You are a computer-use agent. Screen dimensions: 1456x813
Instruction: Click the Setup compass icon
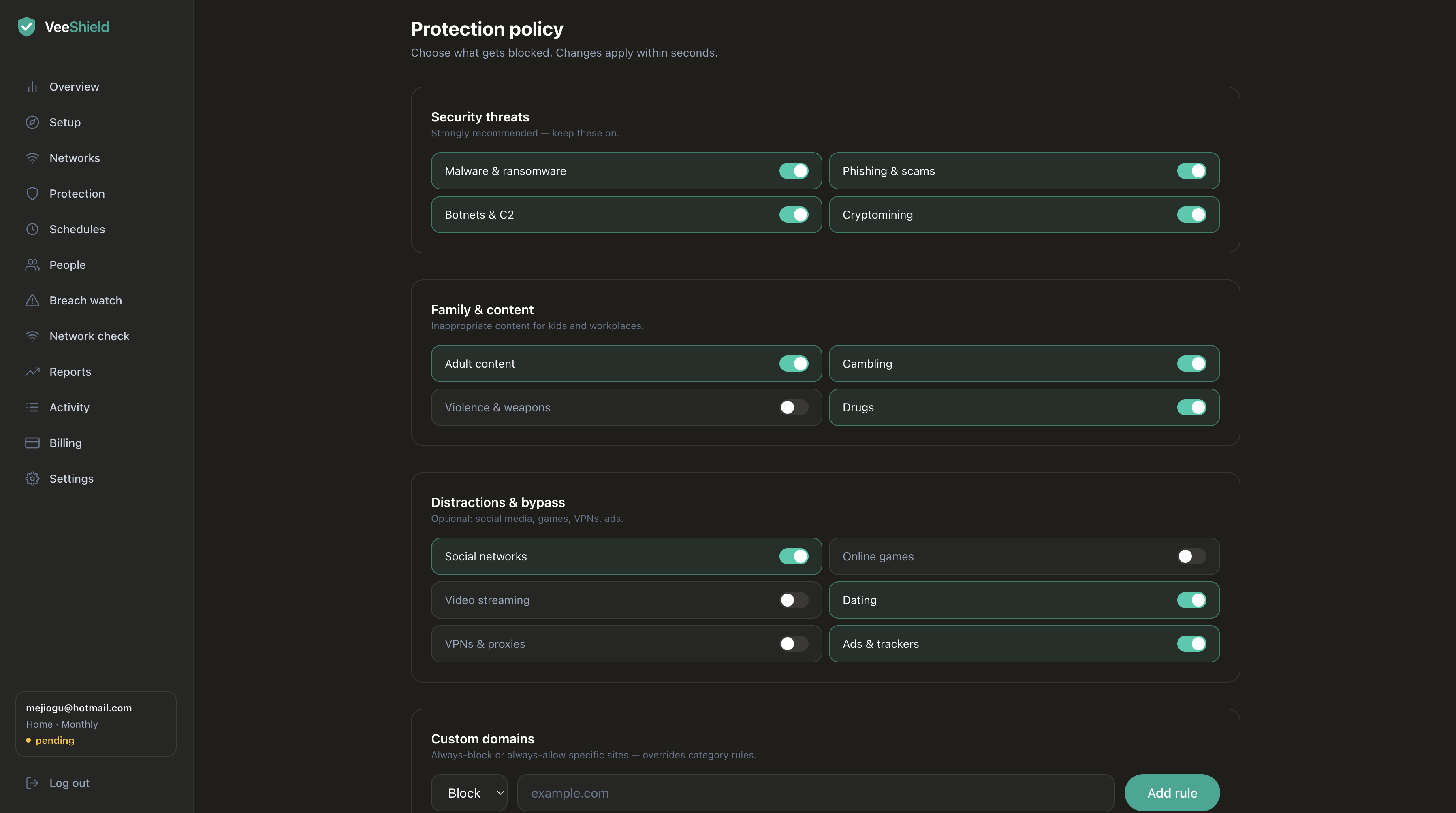click(x=32, y=122)
